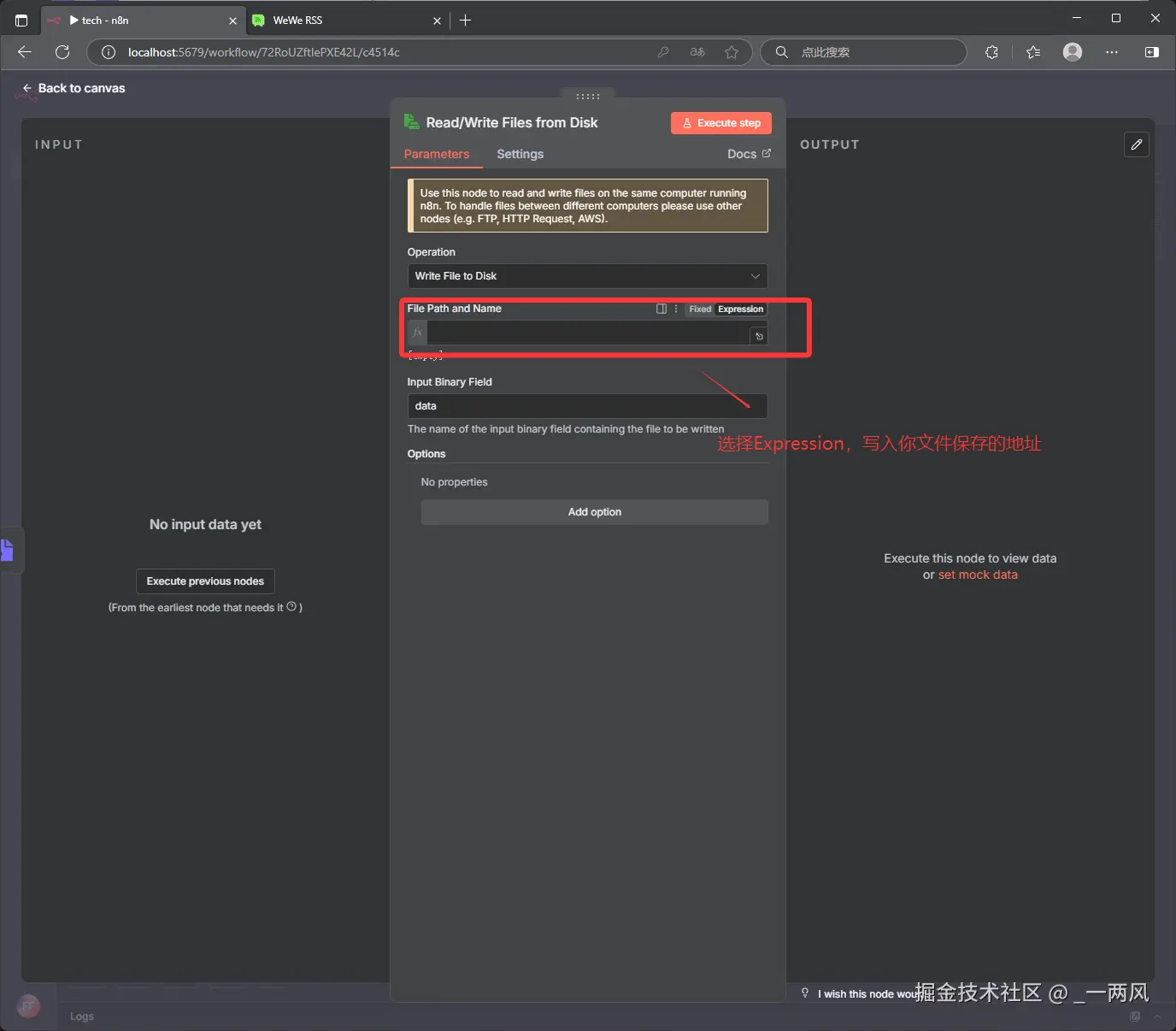Click the Read/Write Files from Disk title

coord(512,123)
